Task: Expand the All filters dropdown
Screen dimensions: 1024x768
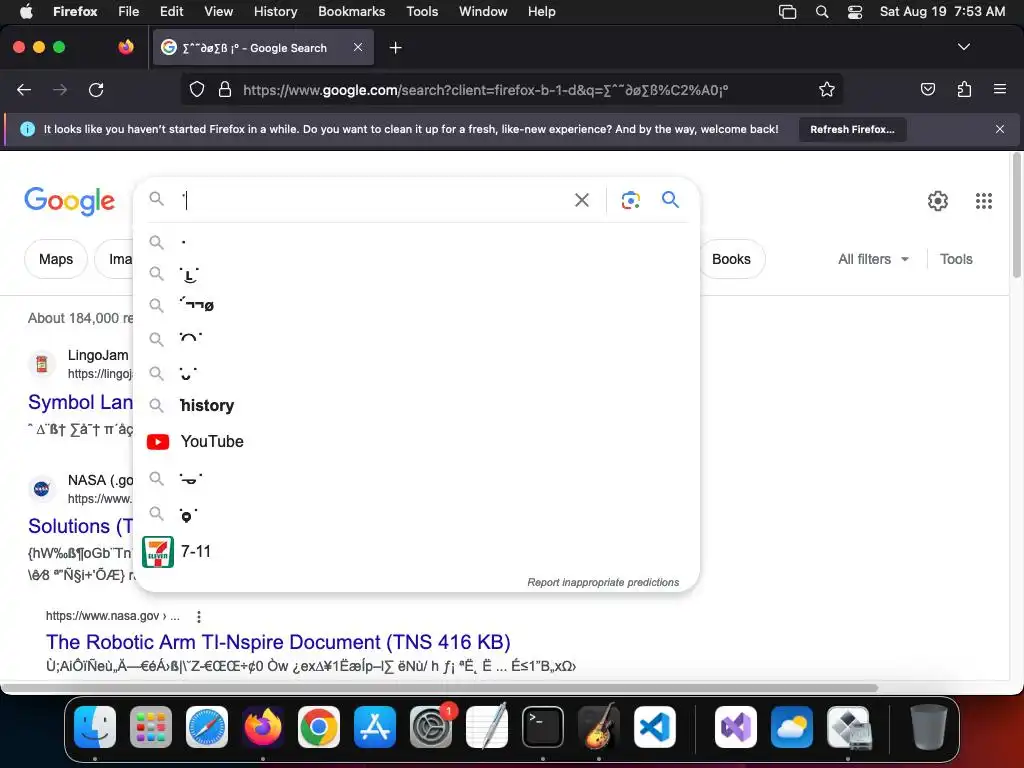Action: click(x=873, y=259)
